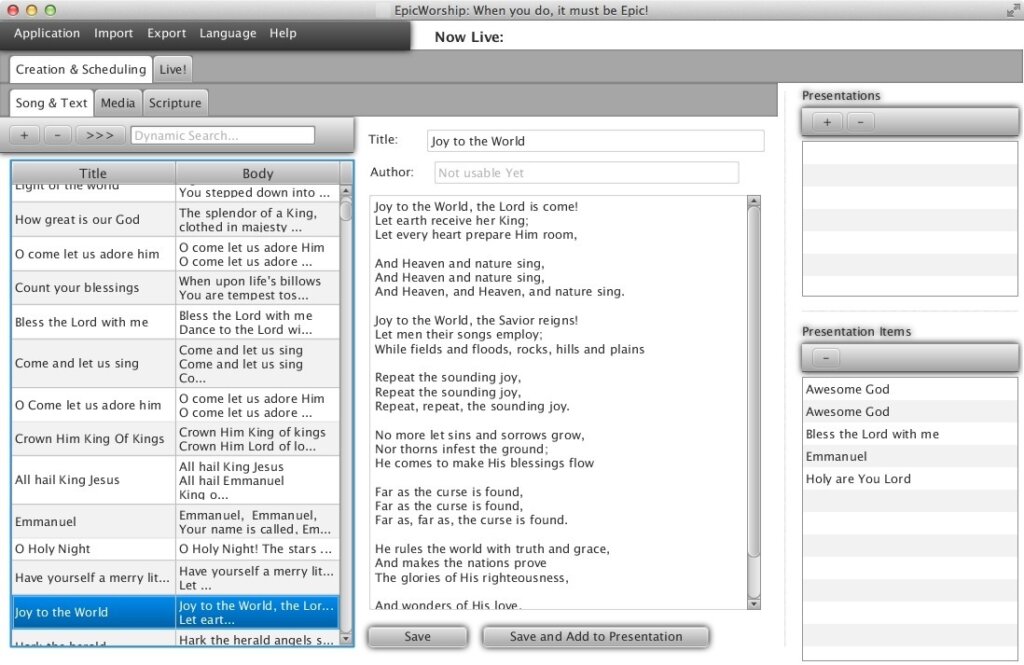Screen dimensions: 1024x665
Task: Click the lyrics scrollbar down arrow
Action: point(752,605)
